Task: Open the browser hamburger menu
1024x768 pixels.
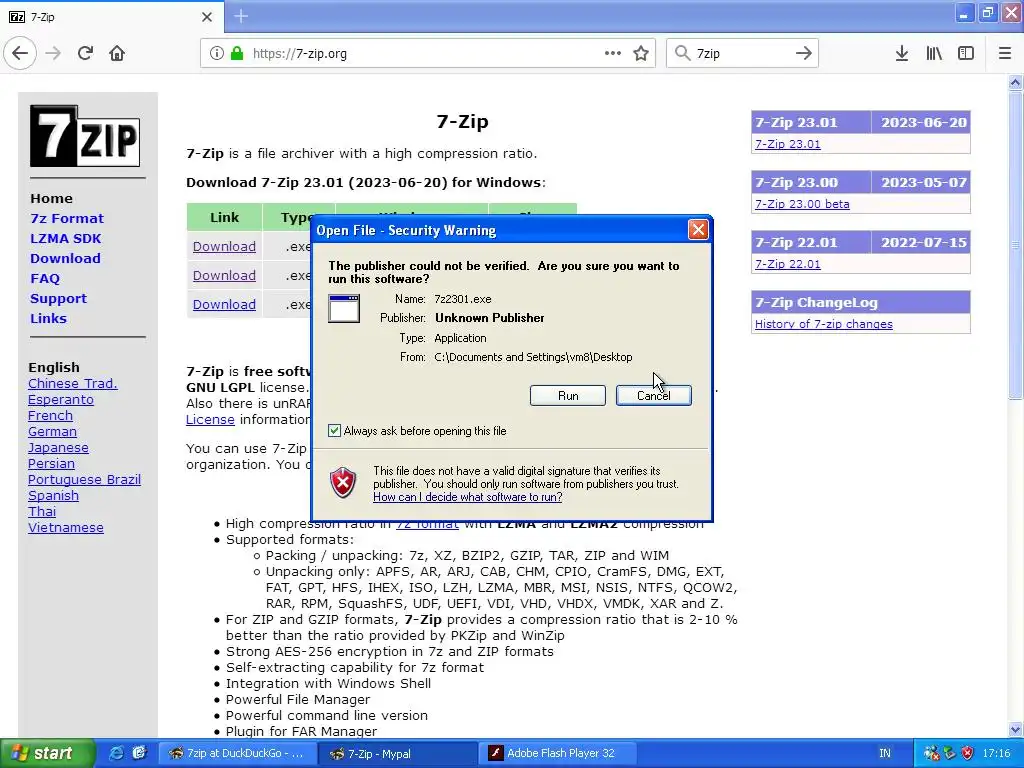Action: point(1005,54)
